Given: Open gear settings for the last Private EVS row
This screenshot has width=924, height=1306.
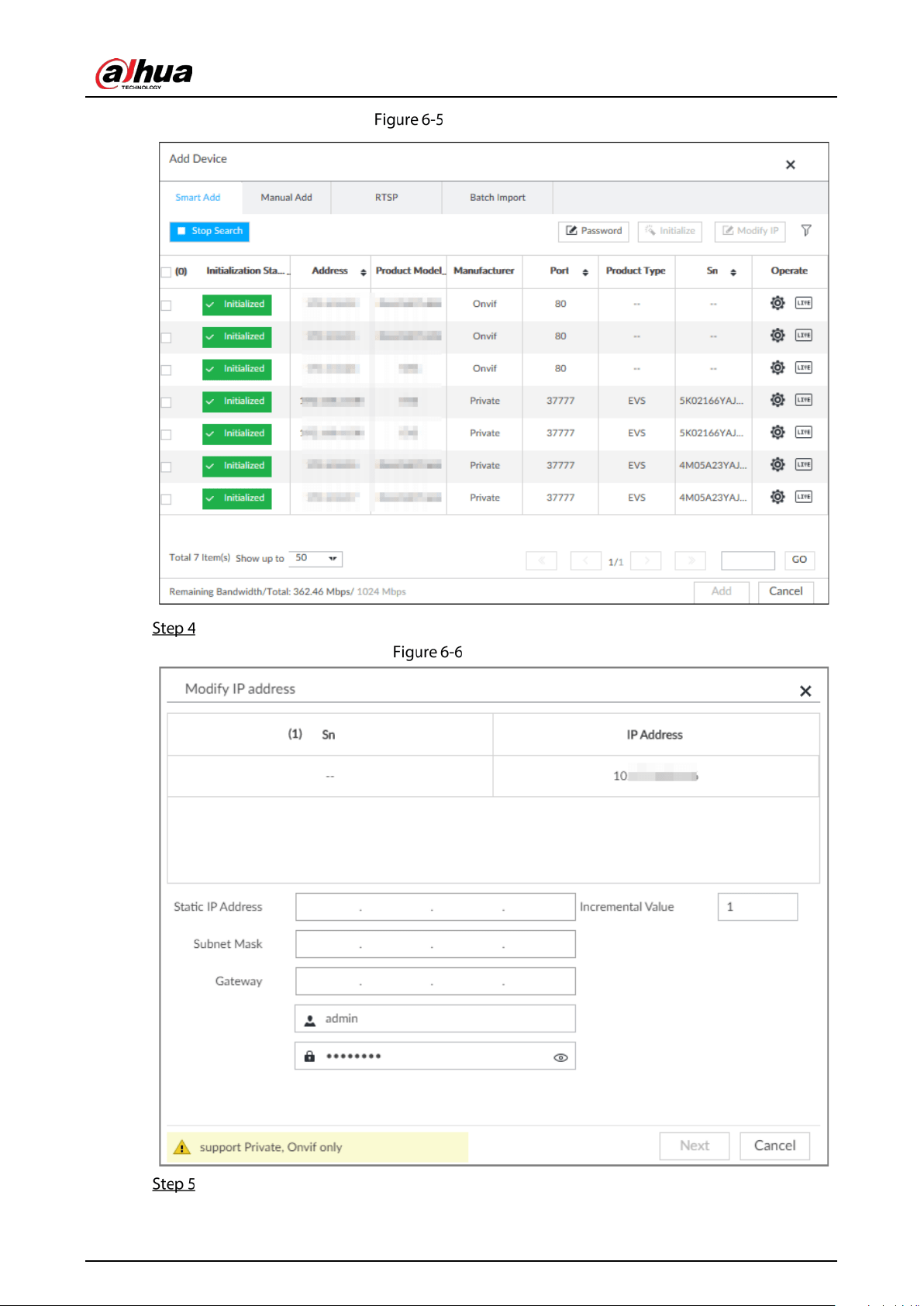Looking at the screenshot, I should coord(777,497).
